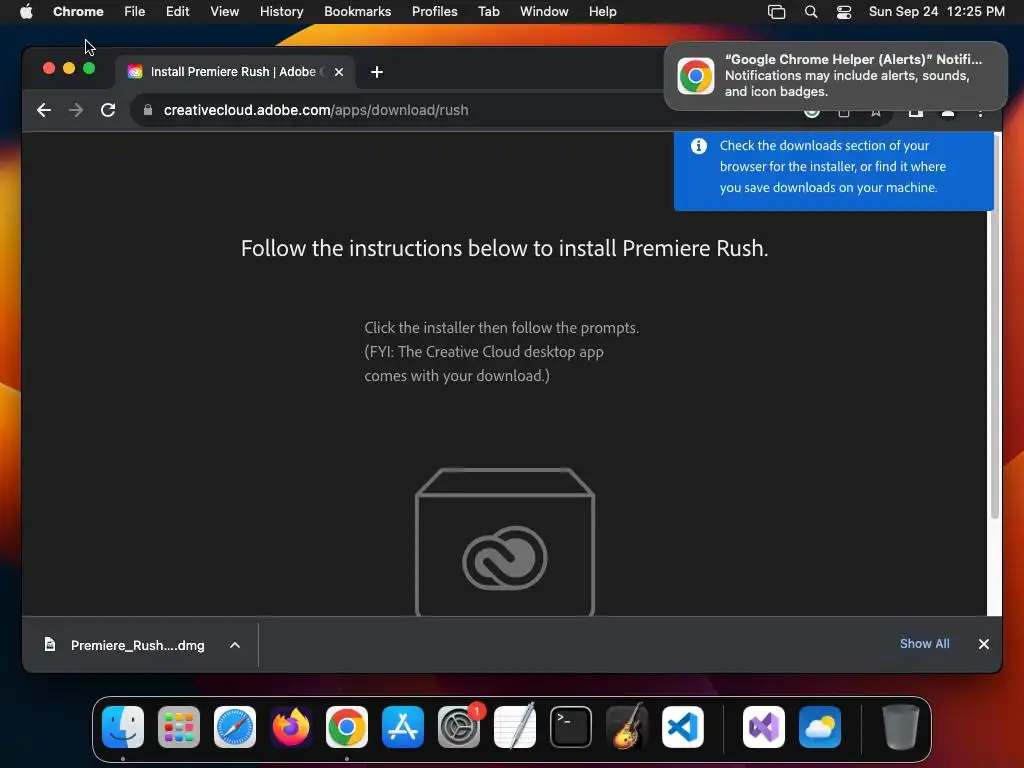This screenshot has width=1024, height=768.
Task: Launch GarageBand from the Dock
Action: point(627,727)
